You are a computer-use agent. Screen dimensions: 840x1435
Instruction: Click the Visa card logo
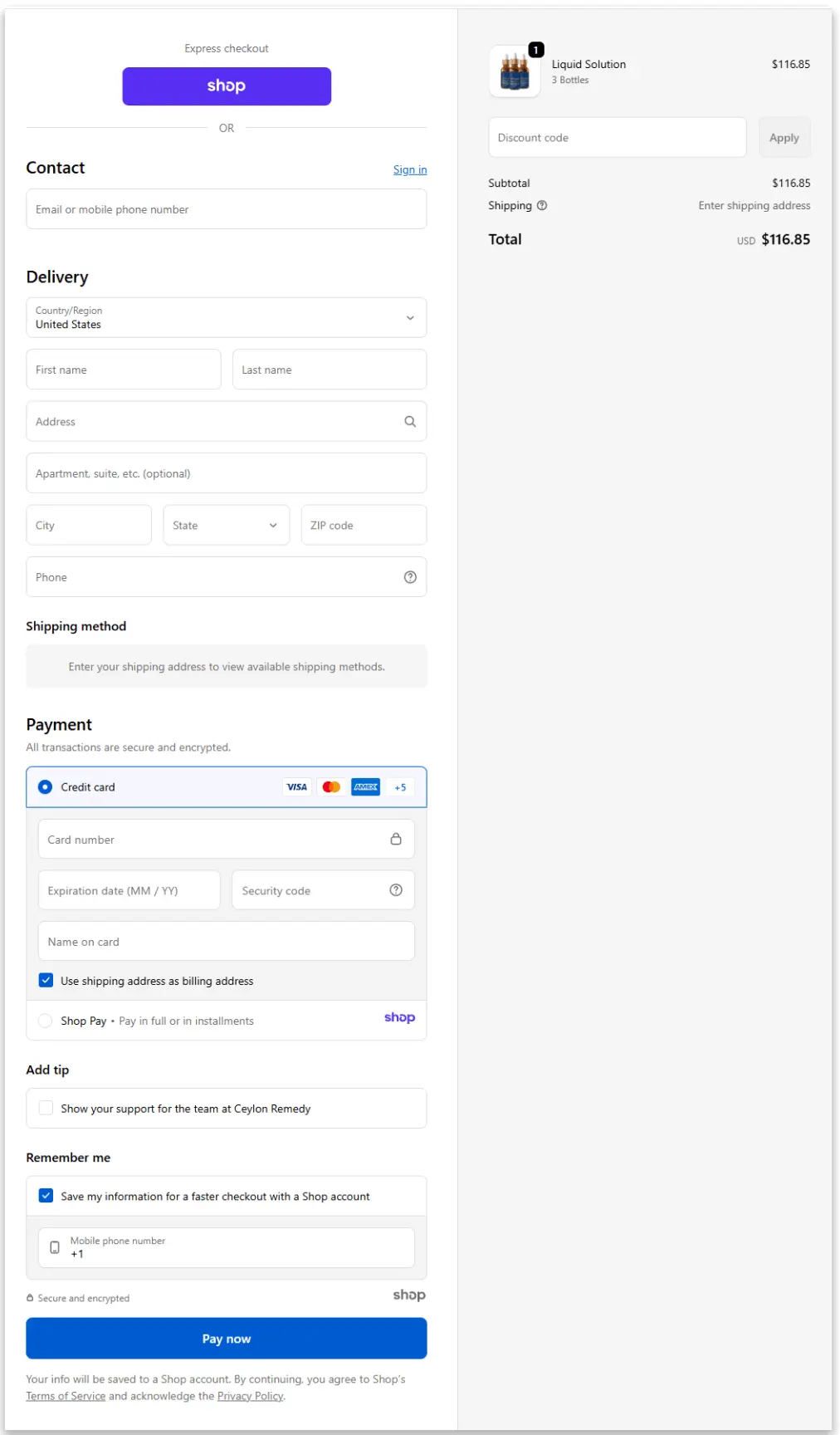point(297,787)
